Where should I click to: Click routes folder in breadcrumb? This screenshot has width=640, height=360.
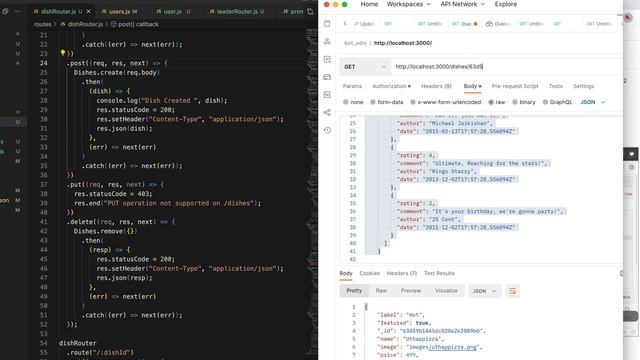(42, 24)
